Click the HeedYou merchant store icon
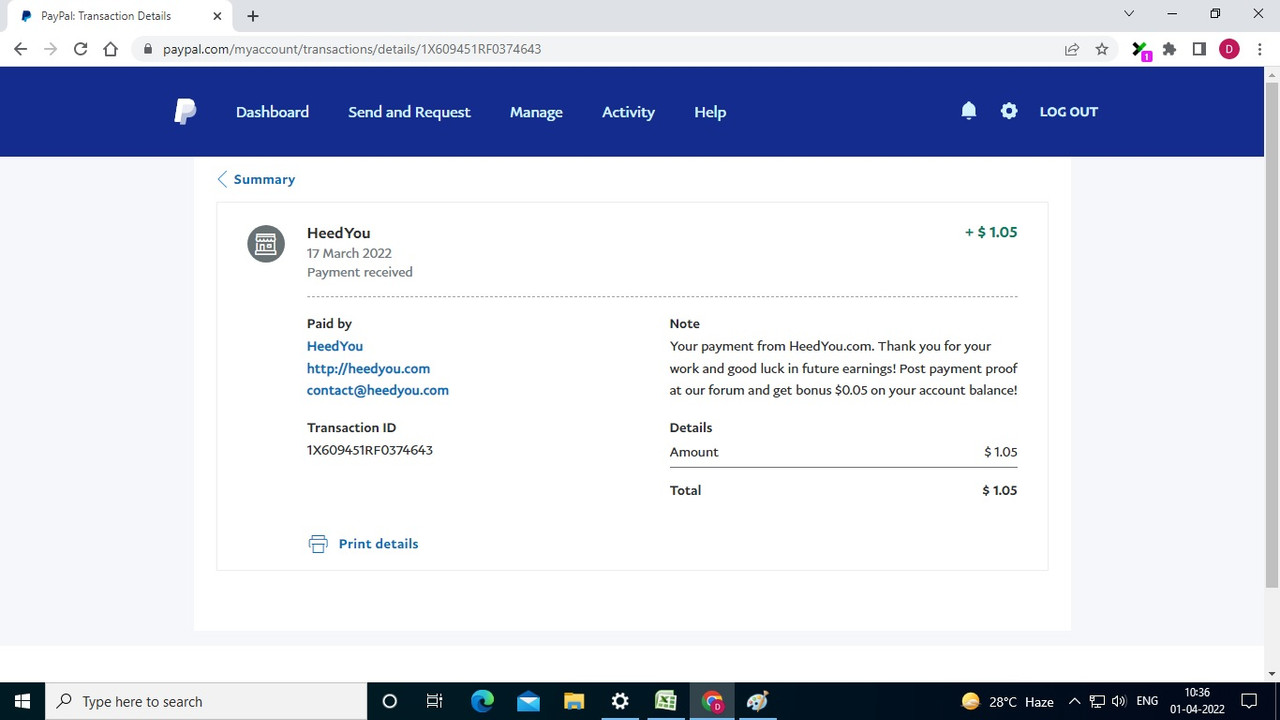This screenshot has height=720, width=1280. pos(266,243)
